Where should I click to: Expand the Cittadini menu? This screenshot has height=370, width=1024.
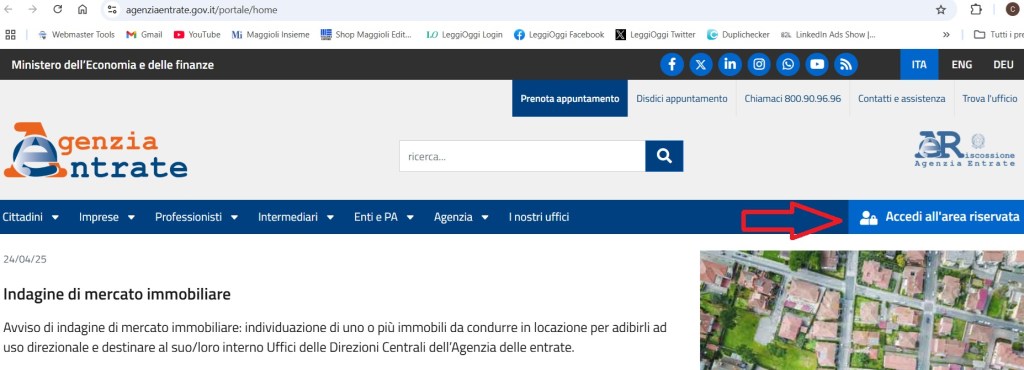tap(31, 217)
